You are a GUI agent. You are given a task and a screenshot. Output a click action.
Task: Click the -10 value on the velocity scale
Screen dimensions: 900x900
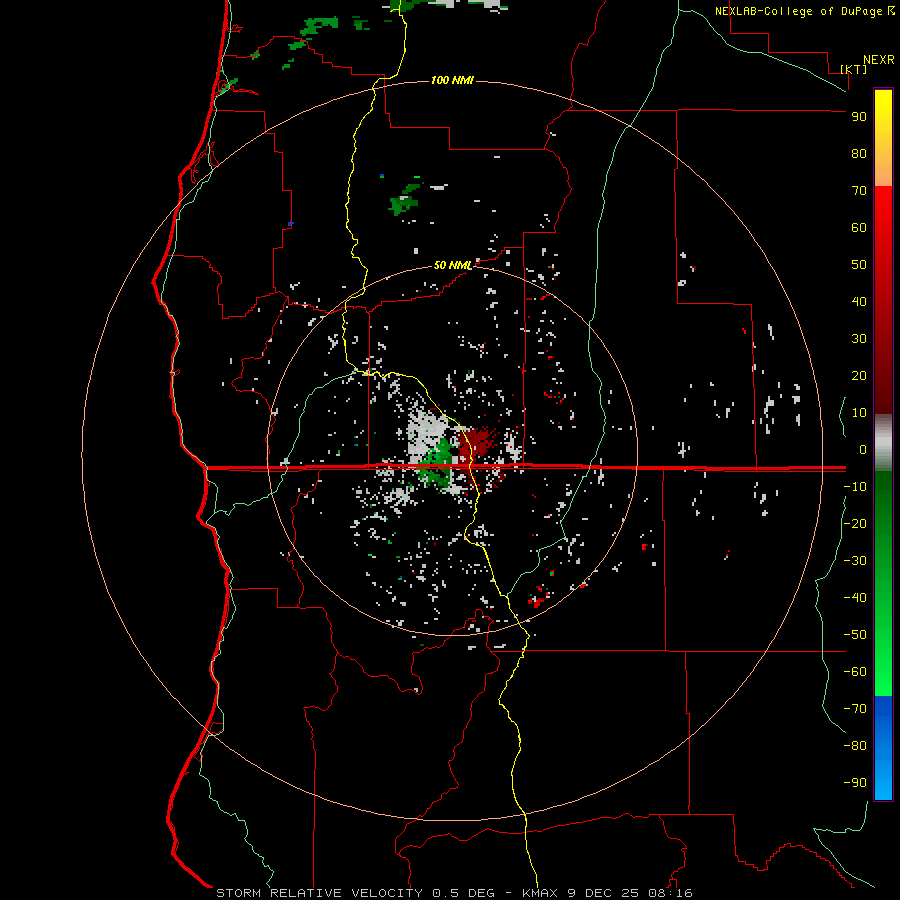coord(855,487)
